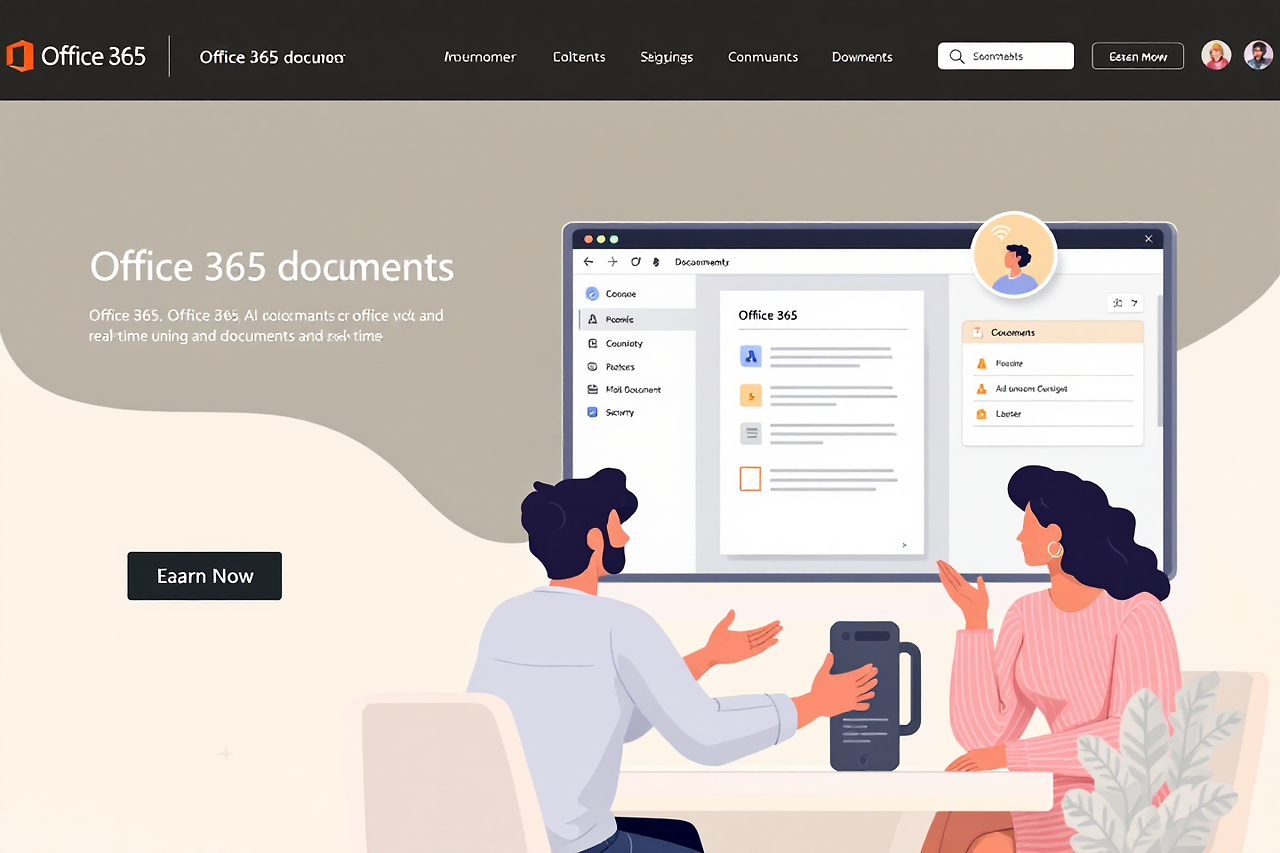Viewport: 1280px width, 853px height.
Task: Click the orange icon beside 'Ad unaom Conaiget'
Action: coord(981,389)
